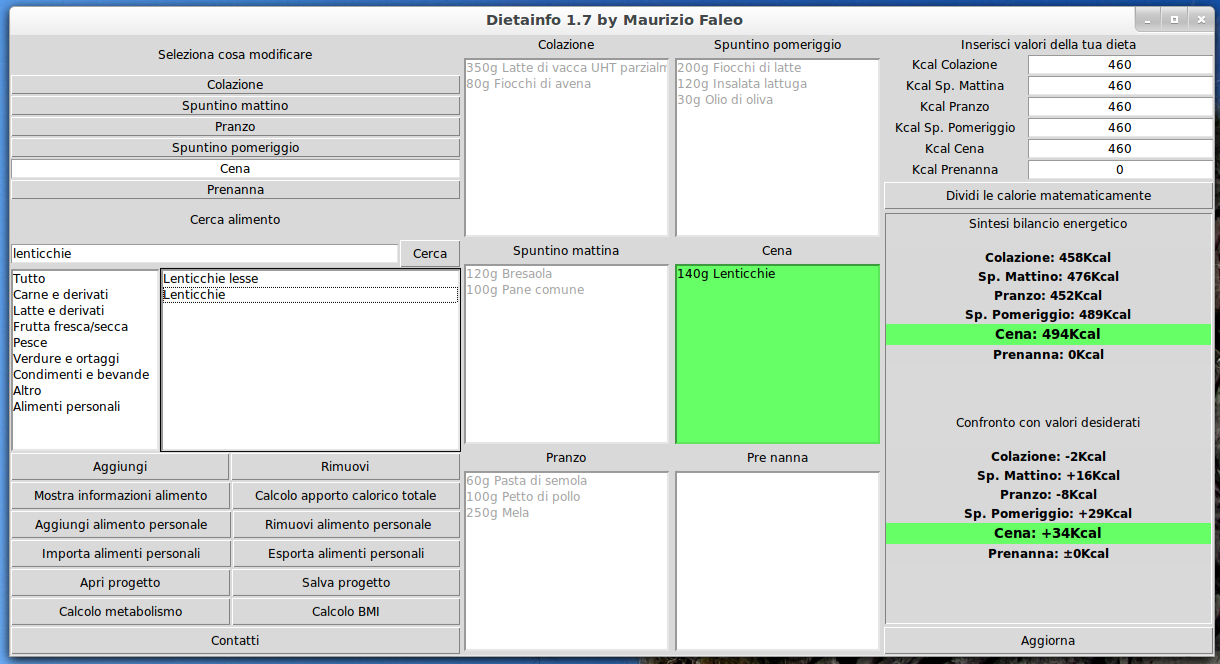
Task: Select Carne e derivati category
Action: point(60,295)
